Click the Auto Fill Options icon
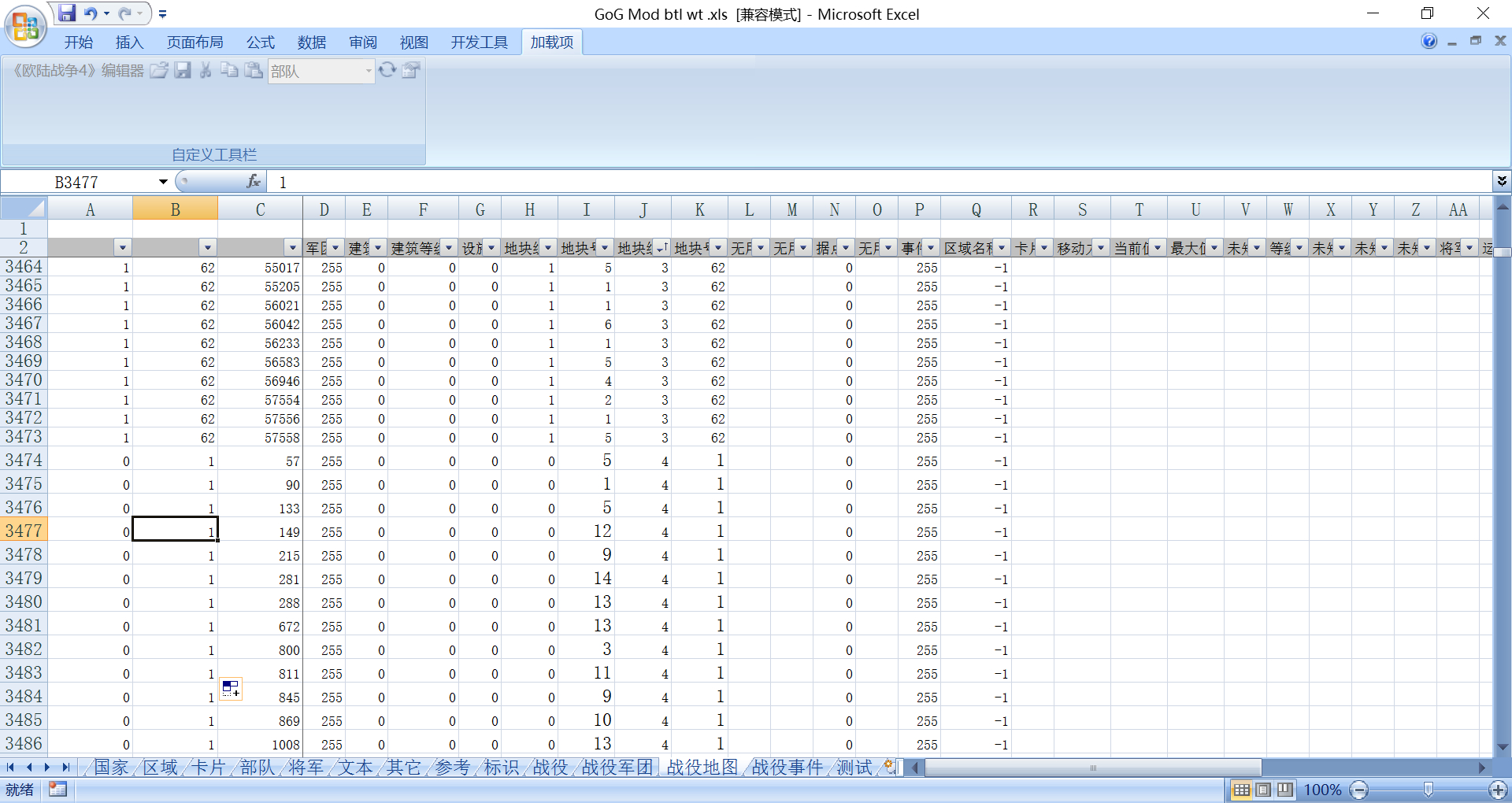 click(231, 689)
